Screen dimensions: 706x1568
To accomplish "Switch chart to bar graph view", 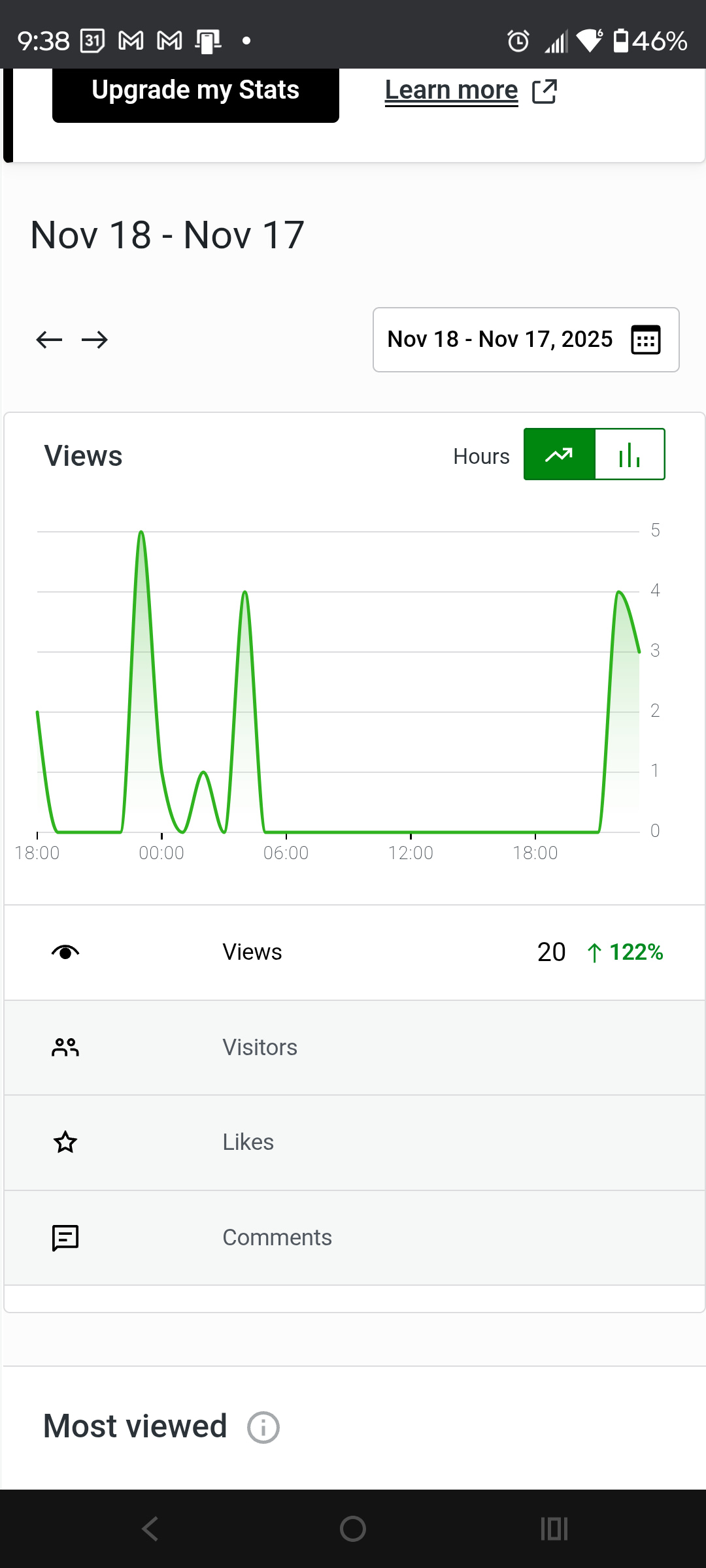I will coord(630,455).
